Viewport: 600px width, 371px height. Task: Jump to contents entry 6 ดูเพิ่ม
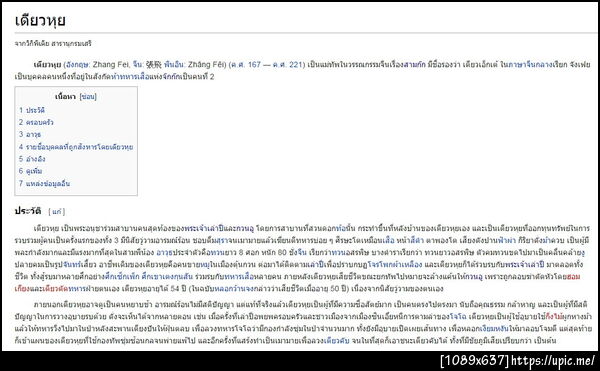pos(31,171)
